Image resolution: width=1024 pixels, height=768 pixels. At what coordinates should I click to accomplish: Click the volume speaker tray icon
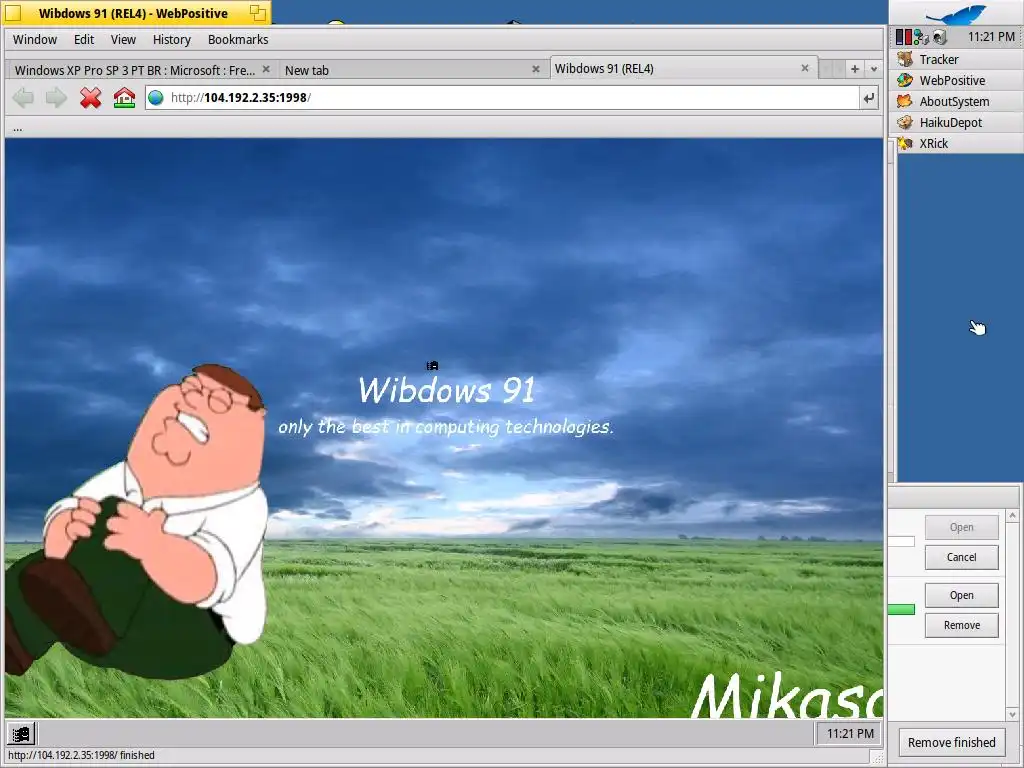coord(939,37)
